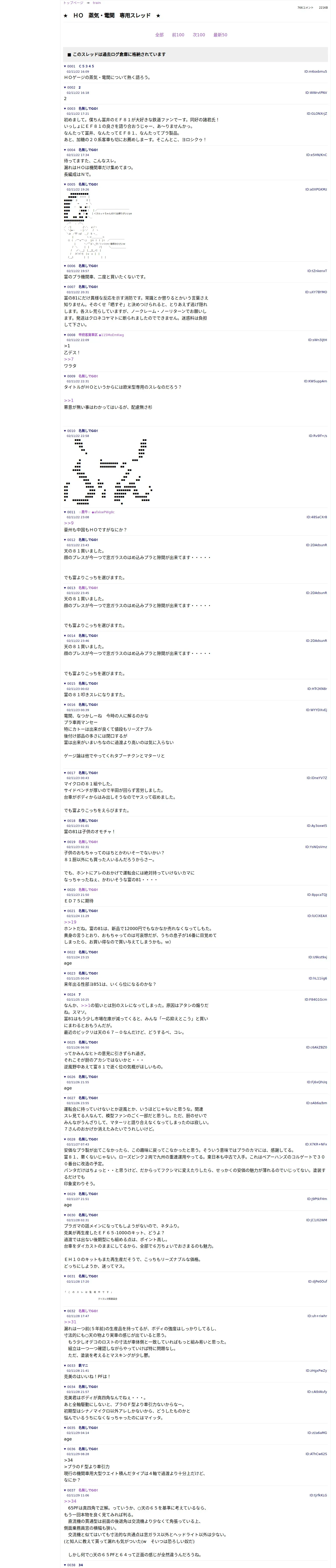Click the post number 0030

point(71,1215)
